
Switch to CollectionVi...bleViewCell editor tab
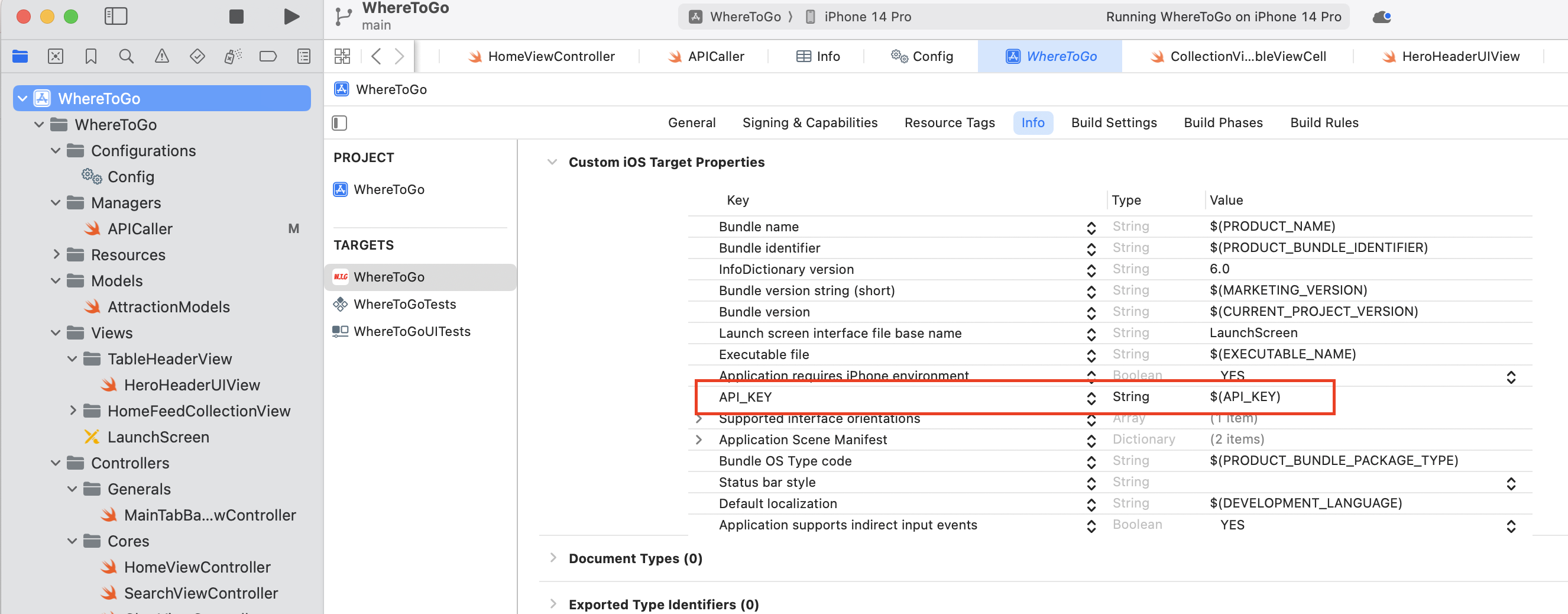point(1237,57)
